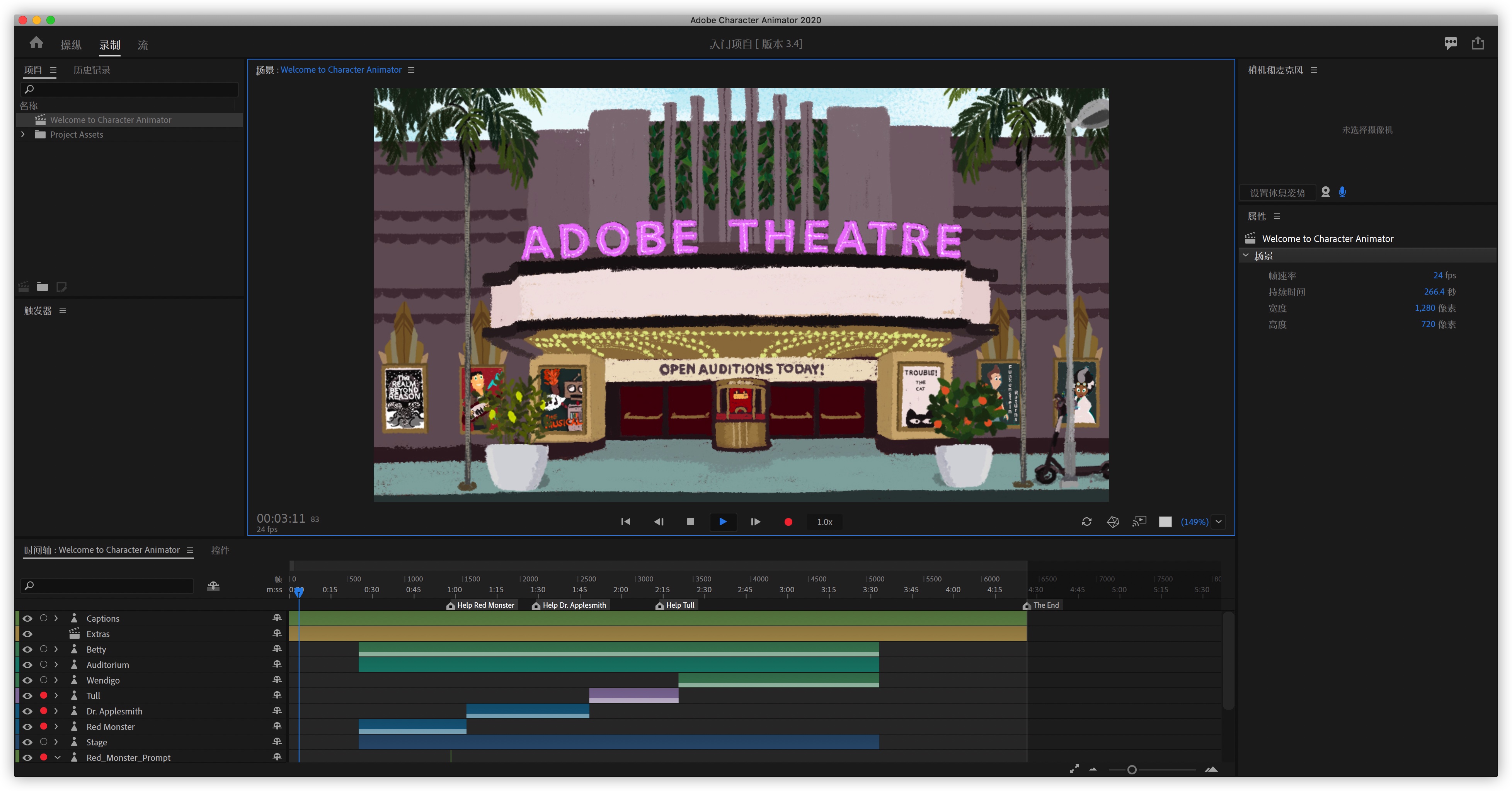
Task: Open the scene panel menu icon
Action: point(411,70)
